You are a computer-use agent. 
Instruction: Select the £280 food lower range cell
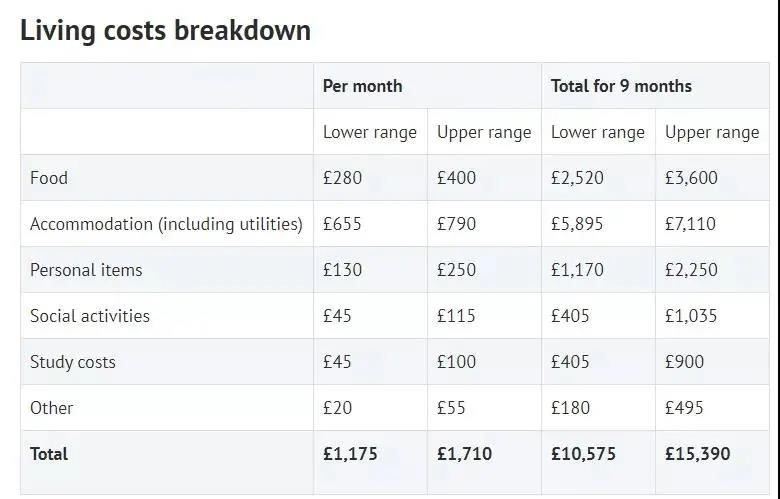pyautogui.click(x=342, y=178)
